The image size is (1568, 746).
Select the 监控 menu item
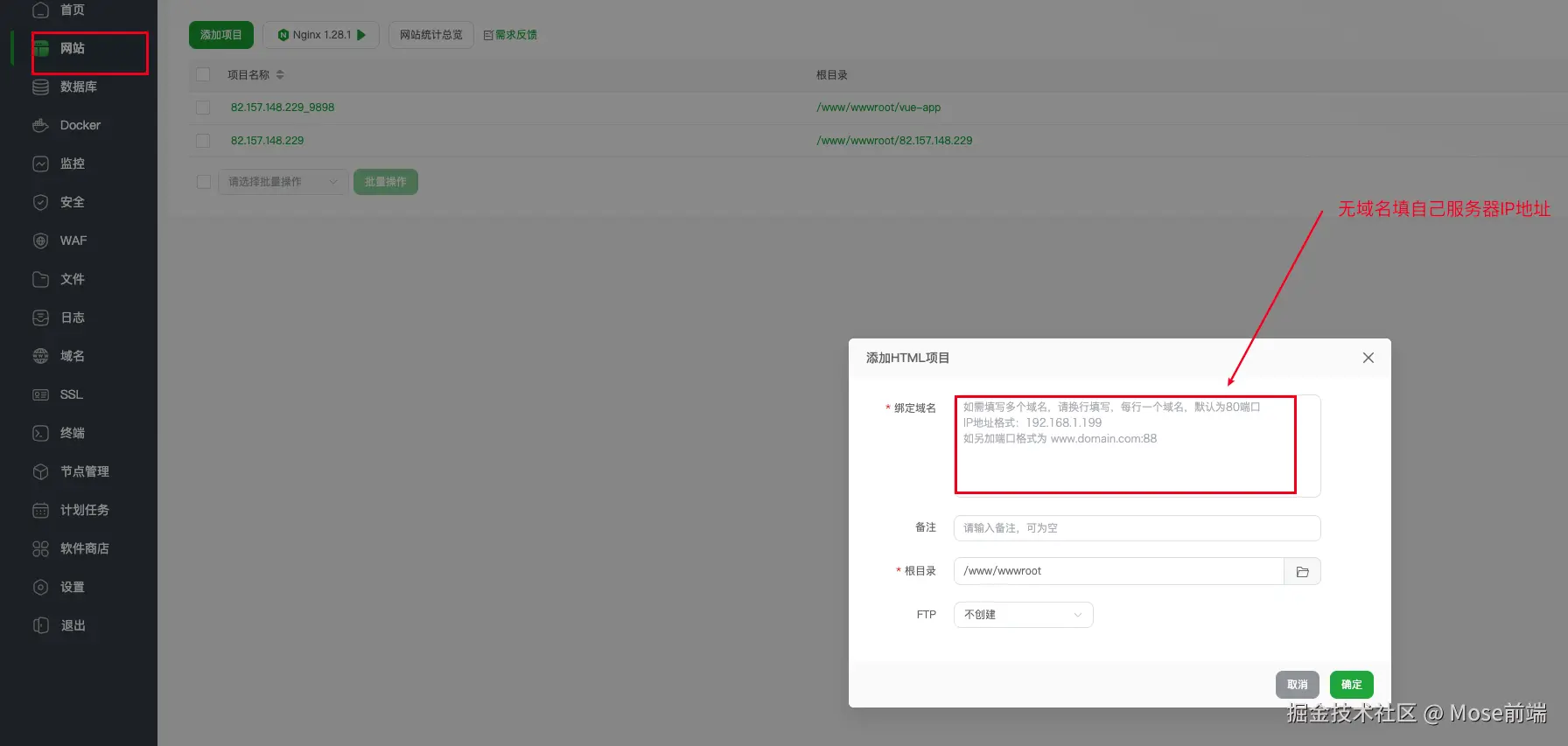73,164
